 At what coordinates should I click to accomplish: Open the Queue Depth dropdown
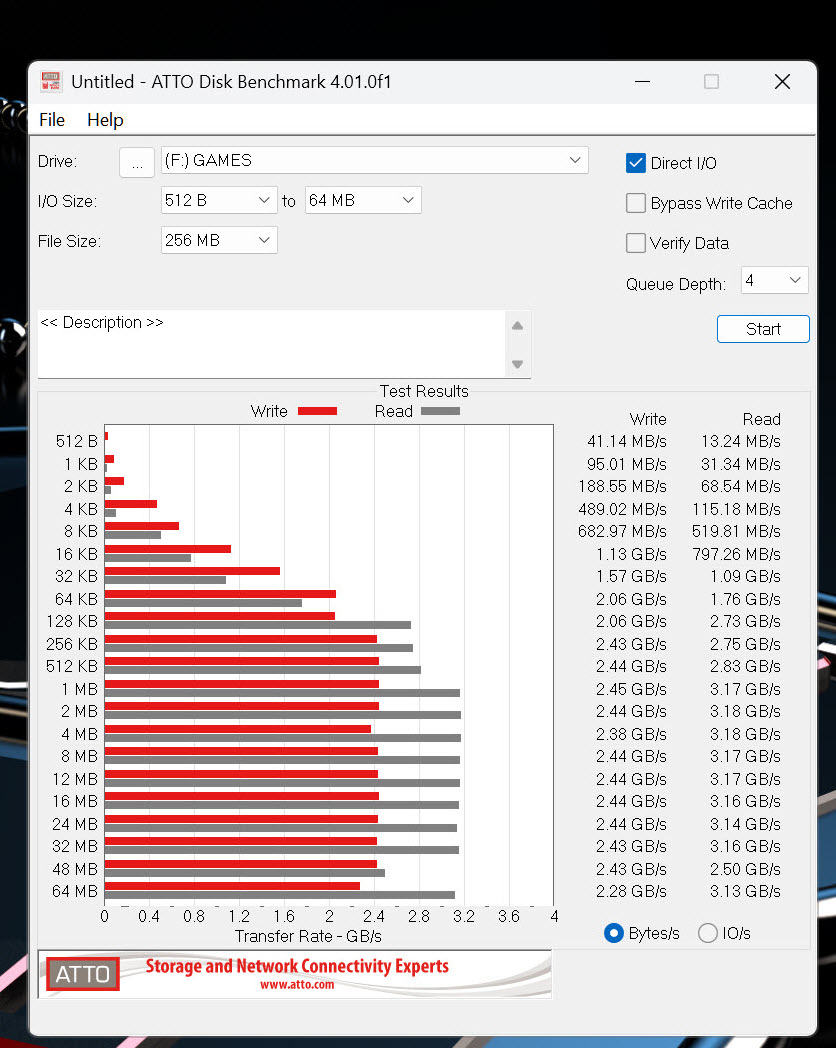(775, 281)
